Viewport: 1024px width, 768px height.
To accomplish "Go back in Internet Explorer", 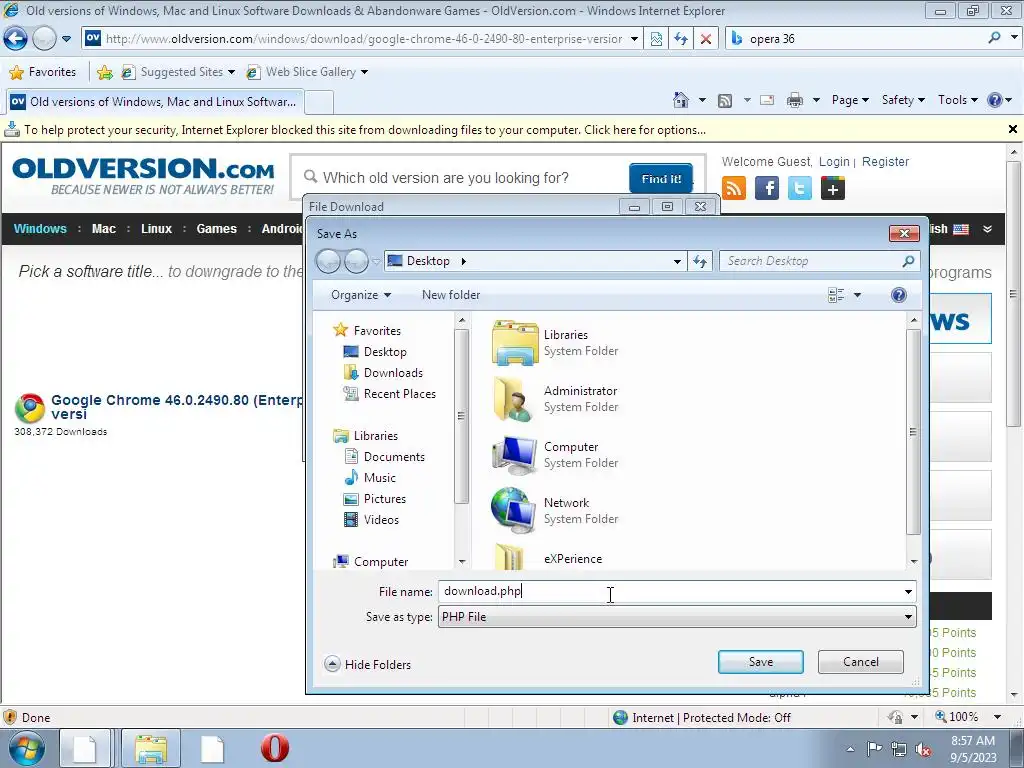I will pos(16,39).
